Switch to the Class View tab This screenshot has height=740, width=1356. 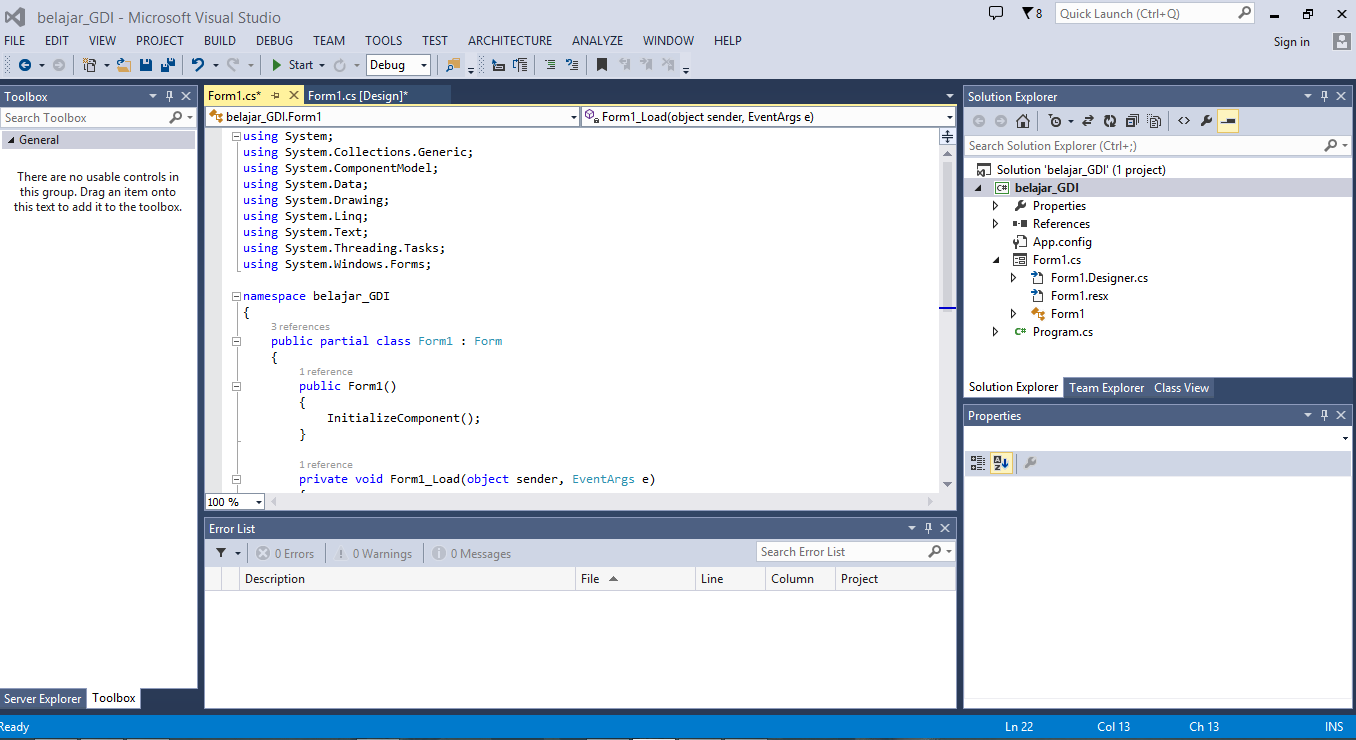coord(1181,388)
